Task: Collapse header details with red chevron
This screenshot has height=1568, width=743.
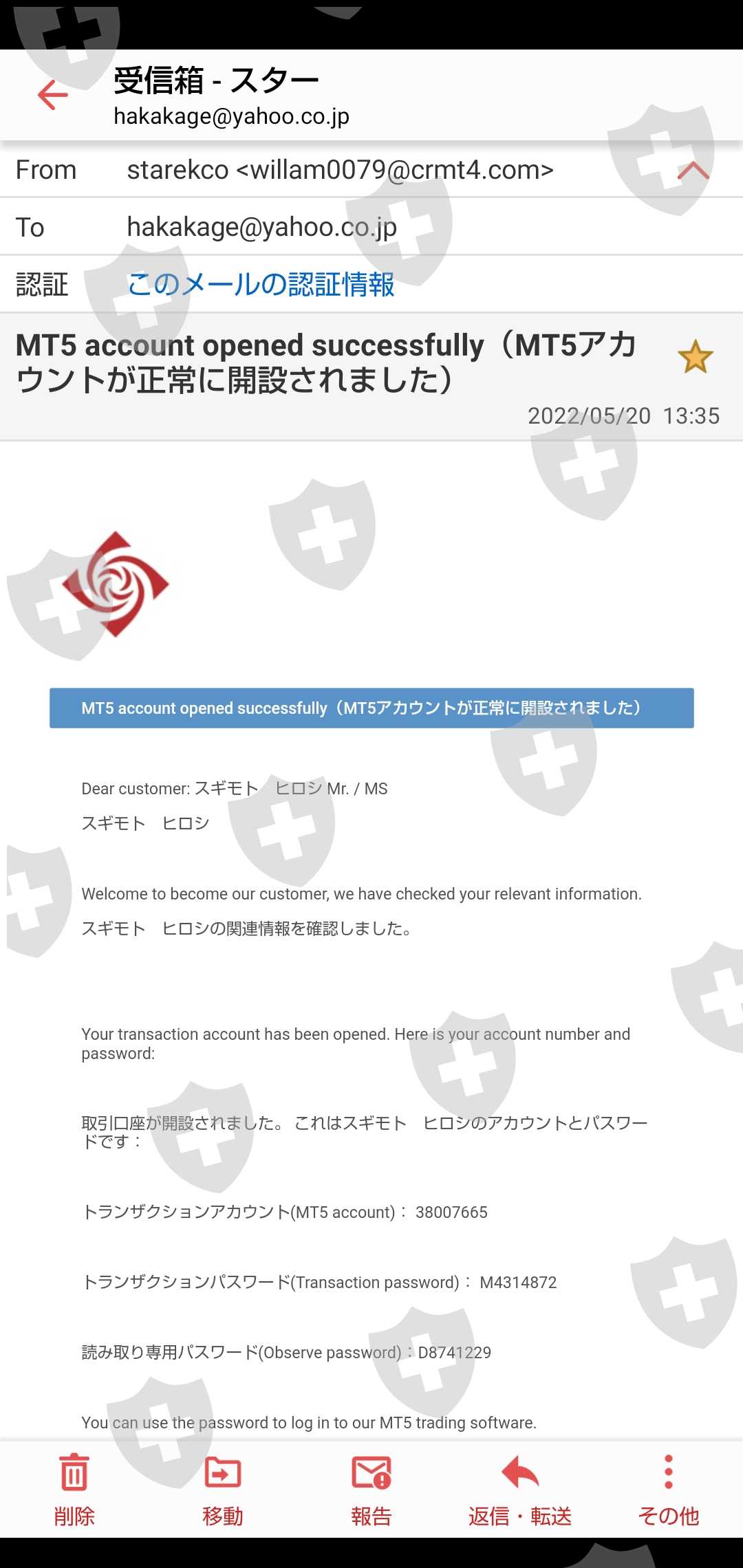Action: pos(693,171)
